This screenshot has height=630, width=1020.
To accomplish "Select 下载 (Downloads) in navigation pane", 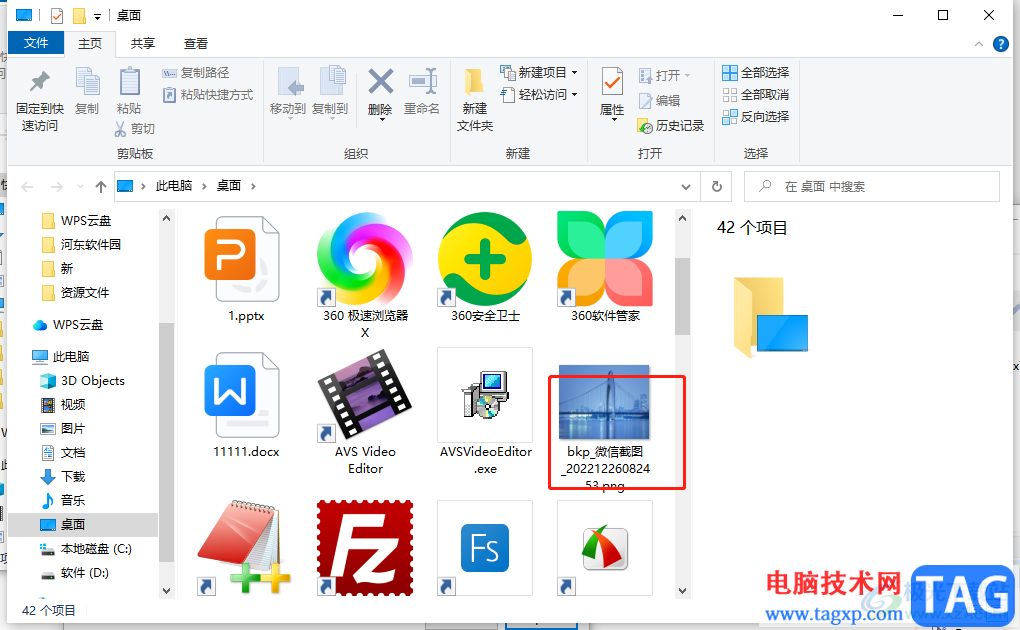I will click(x=64, y=477).
